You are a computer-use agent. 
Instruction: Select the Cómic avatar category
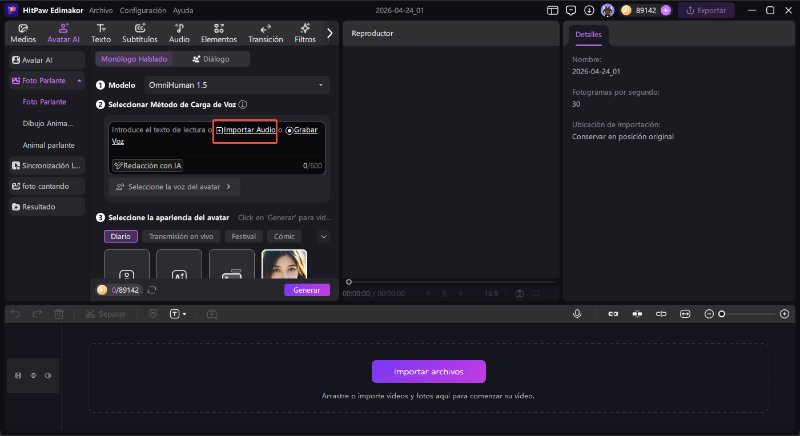[284, 236]
